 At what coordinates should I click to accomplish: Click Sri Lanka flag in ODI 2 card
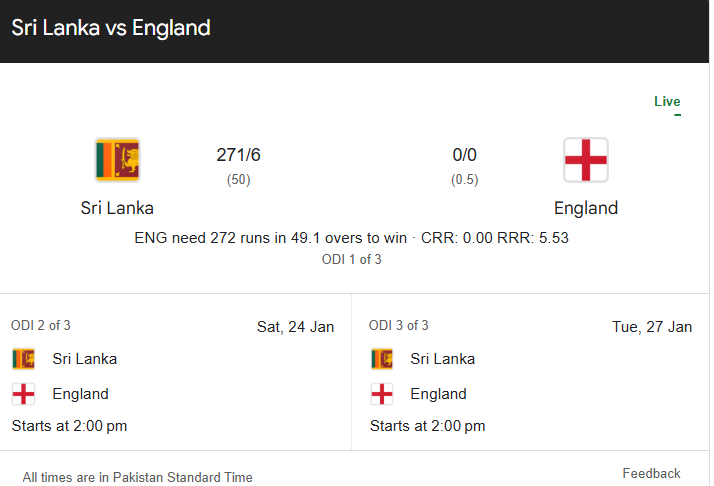pos(23,359)
